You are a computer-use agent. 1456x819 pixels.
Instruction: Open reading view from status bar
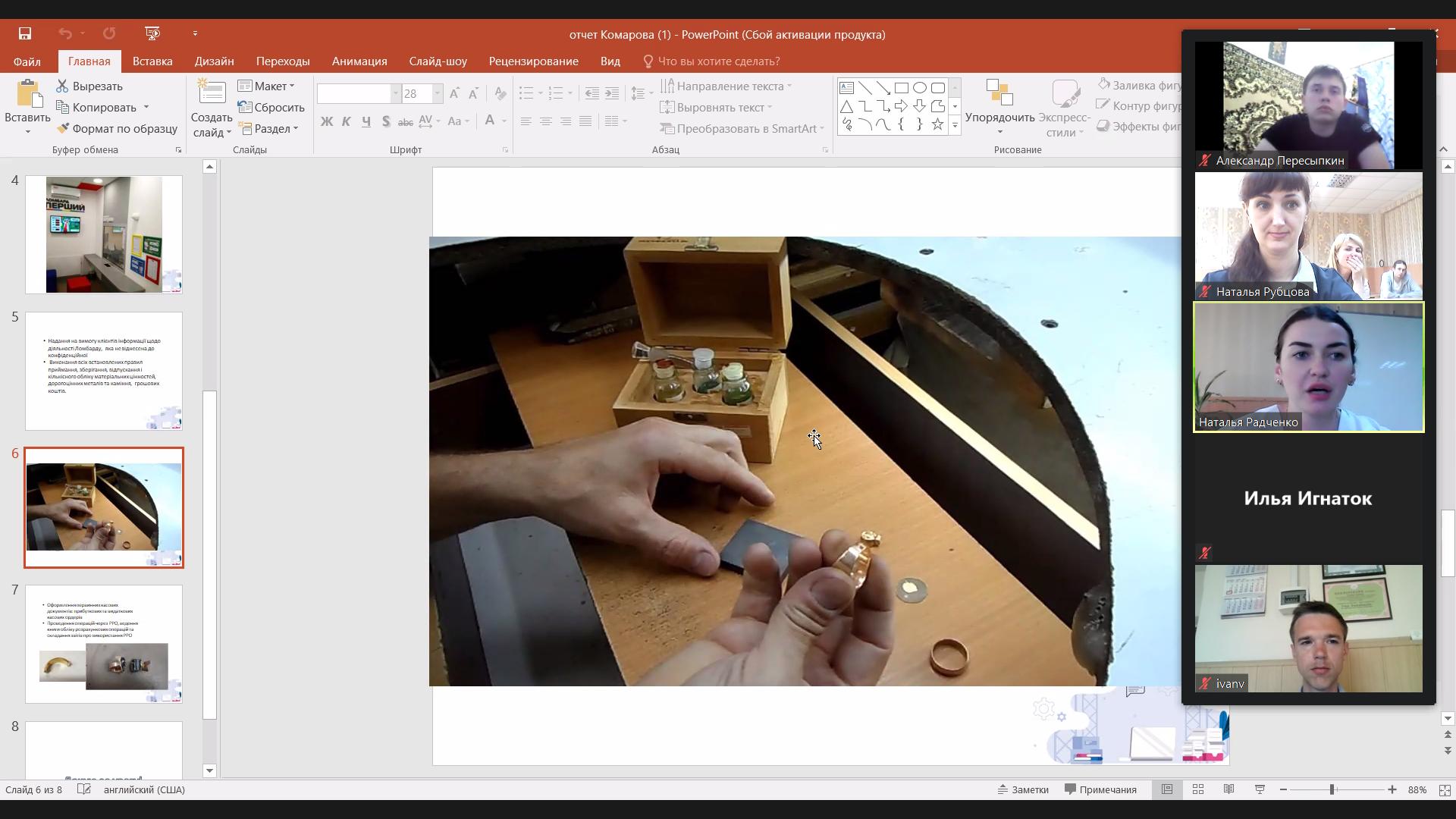(x=1228, y=789)
